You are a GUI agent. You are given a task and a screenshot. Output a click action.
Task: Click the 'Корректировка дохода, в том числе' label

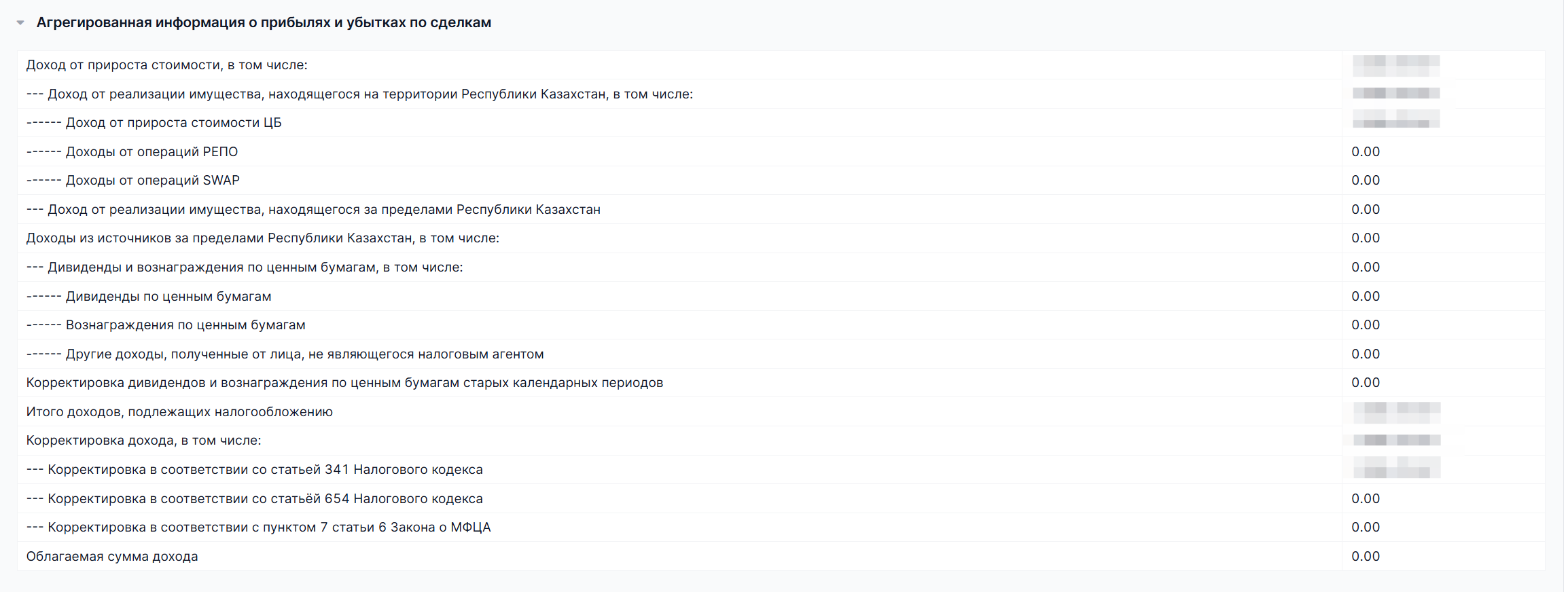coord(143,441)
